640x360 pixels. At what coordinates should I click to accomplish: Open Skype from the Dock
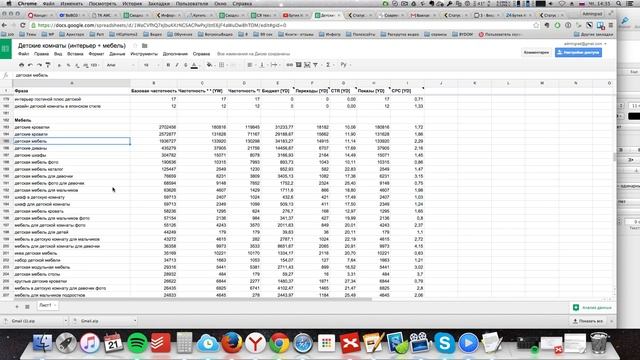coord(444,343)
